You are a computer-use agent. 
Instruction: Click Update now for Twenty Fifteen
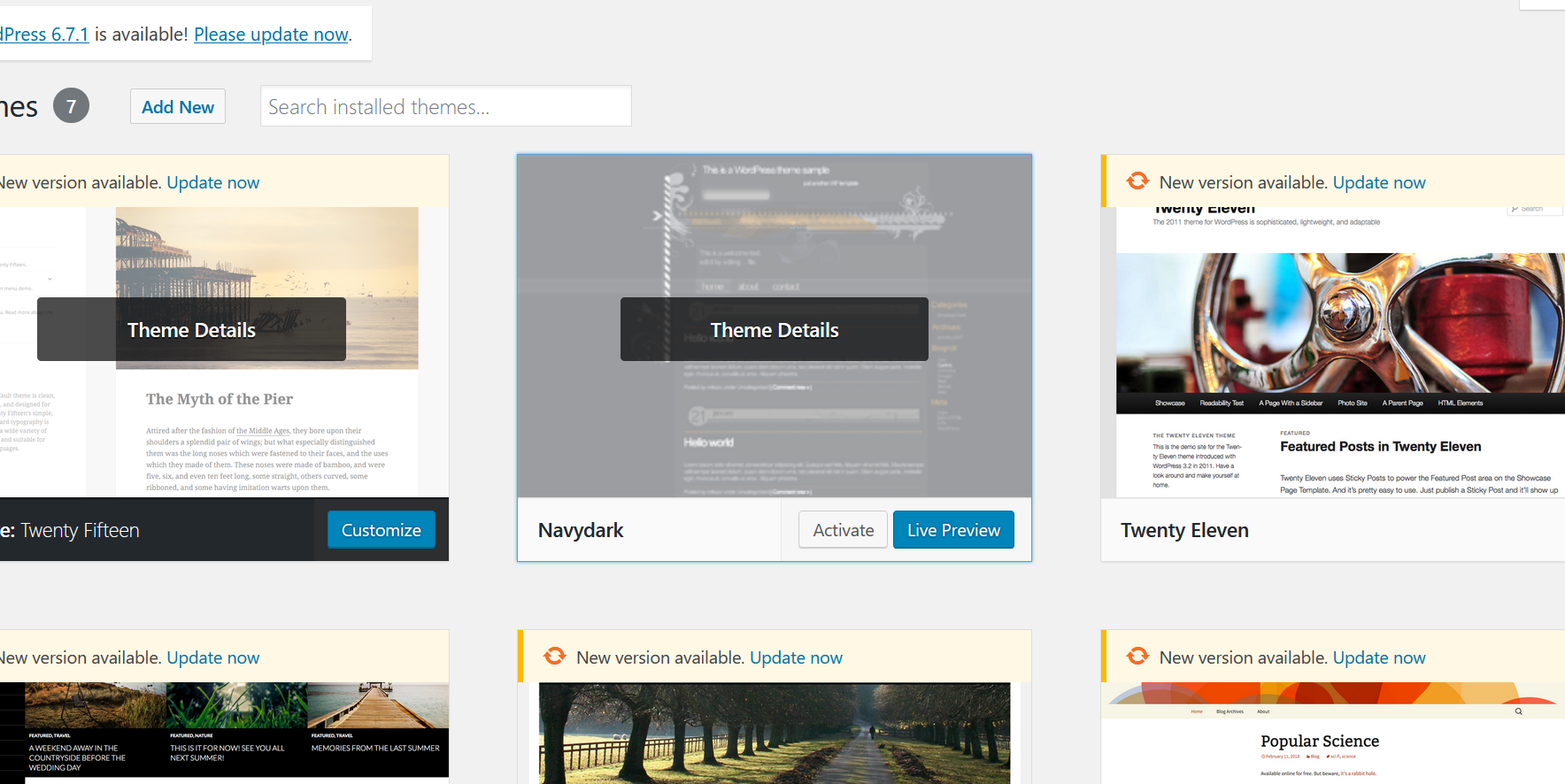coord(213,182)
